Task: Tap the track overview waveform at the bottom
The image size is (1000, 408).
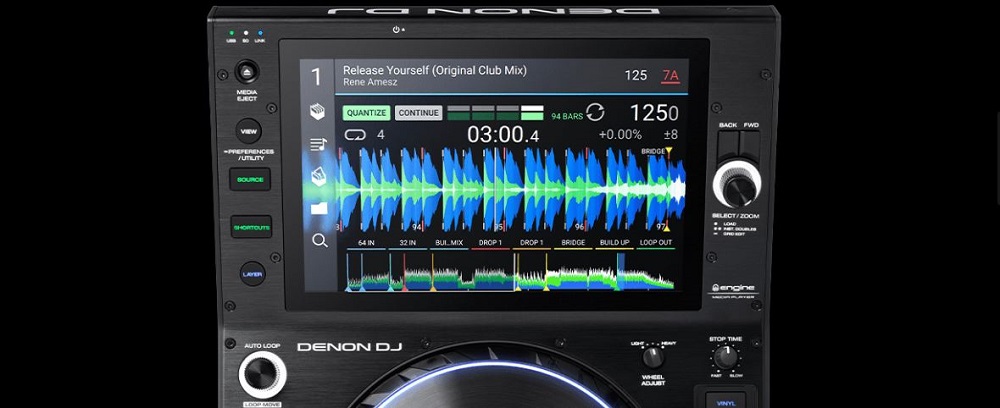Action: [510, 272]
